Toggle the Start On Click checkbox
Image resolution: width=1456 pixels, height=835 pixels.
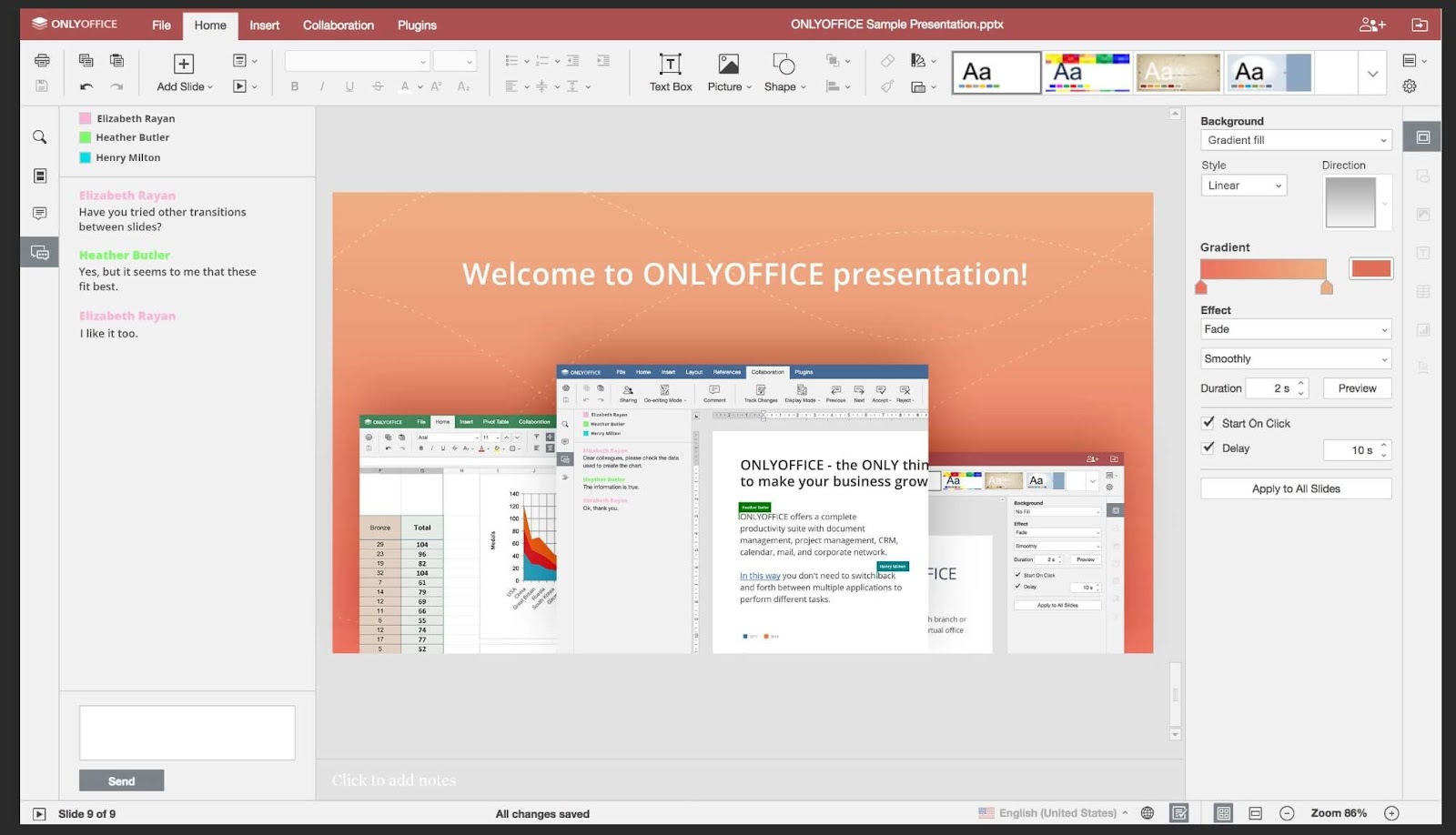point(1208,423)
